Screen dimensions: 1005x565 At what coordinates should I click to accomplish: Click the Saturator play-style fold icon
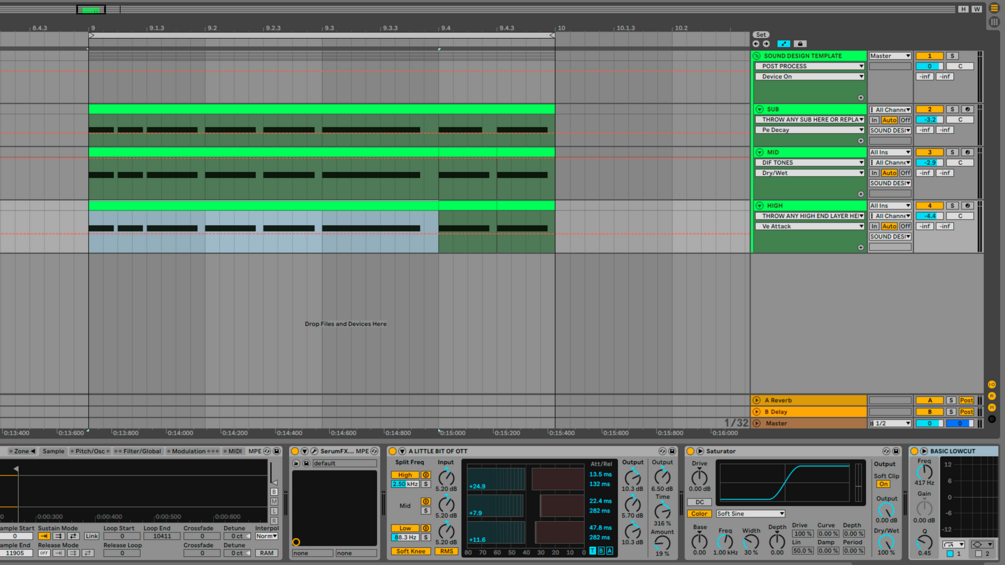point(700,452)
